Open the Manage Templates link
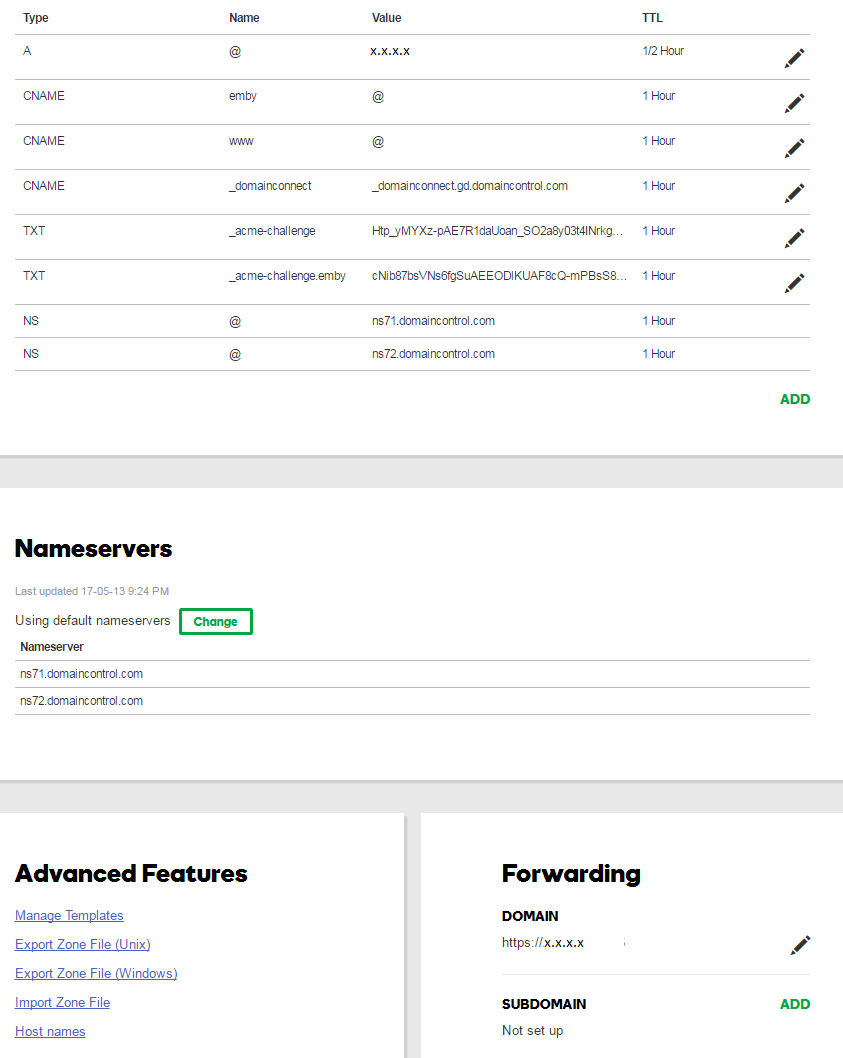843x1058 pixels. pyautogui.click(x=69, y=915)
